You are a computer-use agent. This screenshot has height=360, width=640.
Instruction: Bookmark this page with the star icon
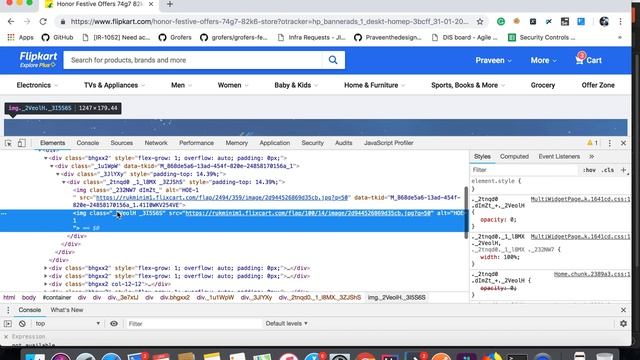click(480, 22)
